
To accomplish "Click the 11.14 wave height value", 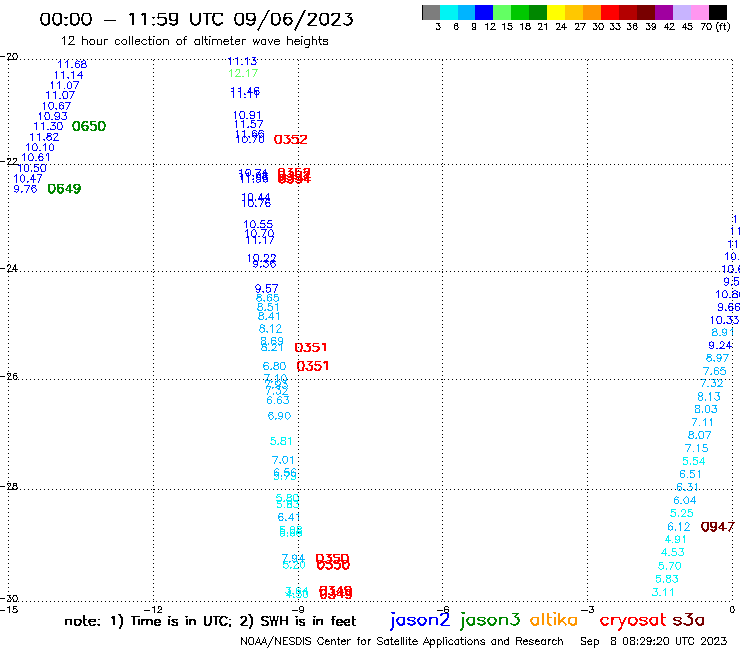I will click(68, 75).
